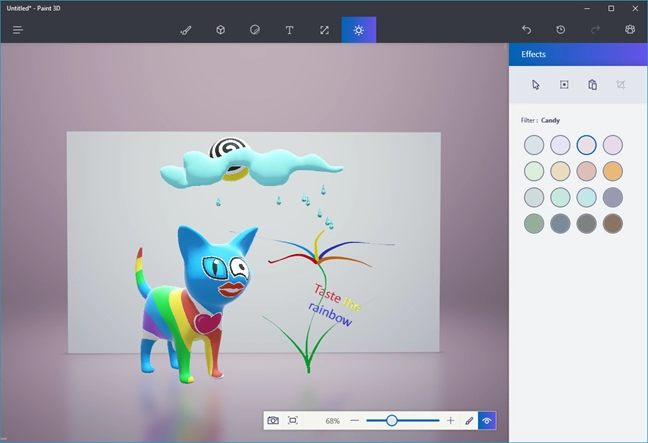648x443 pixels.
Task: Zoom in with the plus button
Action: tap(450, 421)
